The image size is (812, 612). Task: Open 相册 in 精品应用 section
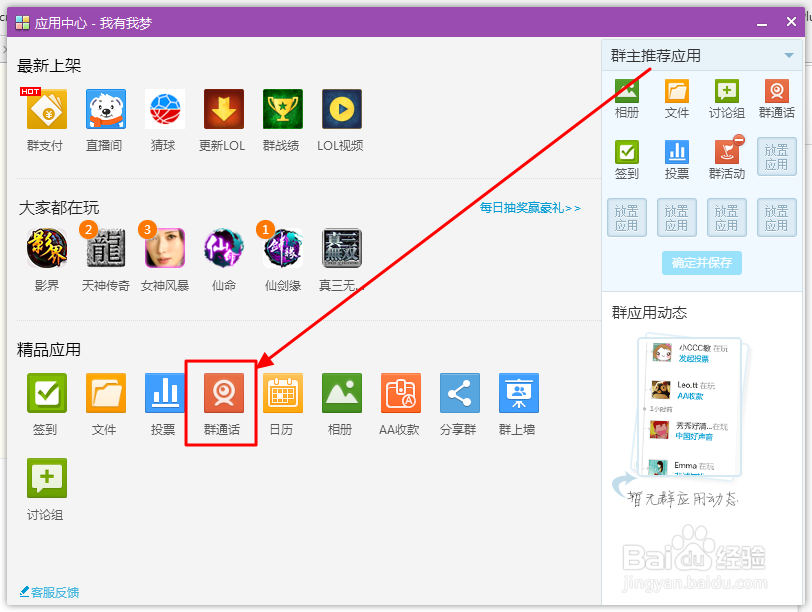click(x=342, y=392)
